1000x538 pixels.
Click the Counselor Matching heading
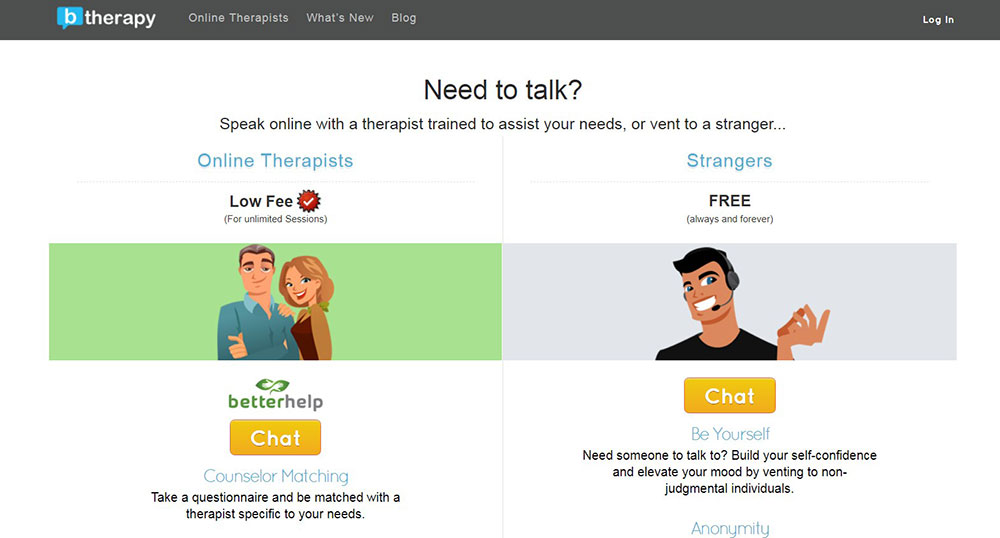coord(276,476)
